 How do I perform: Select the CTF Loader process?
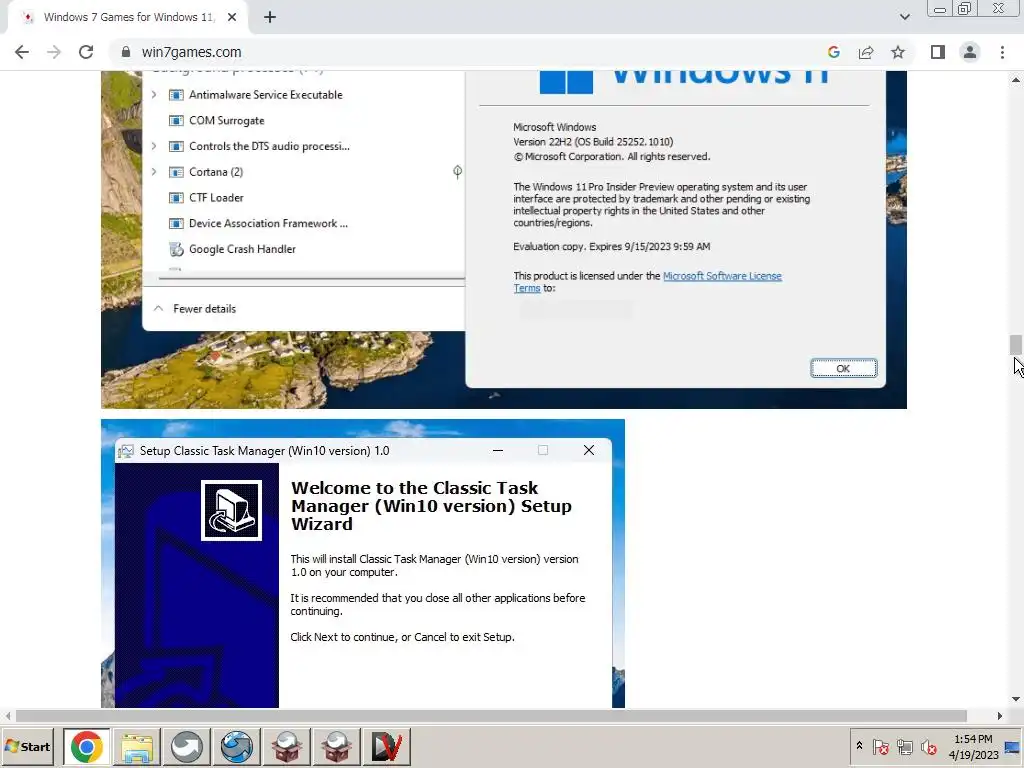click(216, 197)
